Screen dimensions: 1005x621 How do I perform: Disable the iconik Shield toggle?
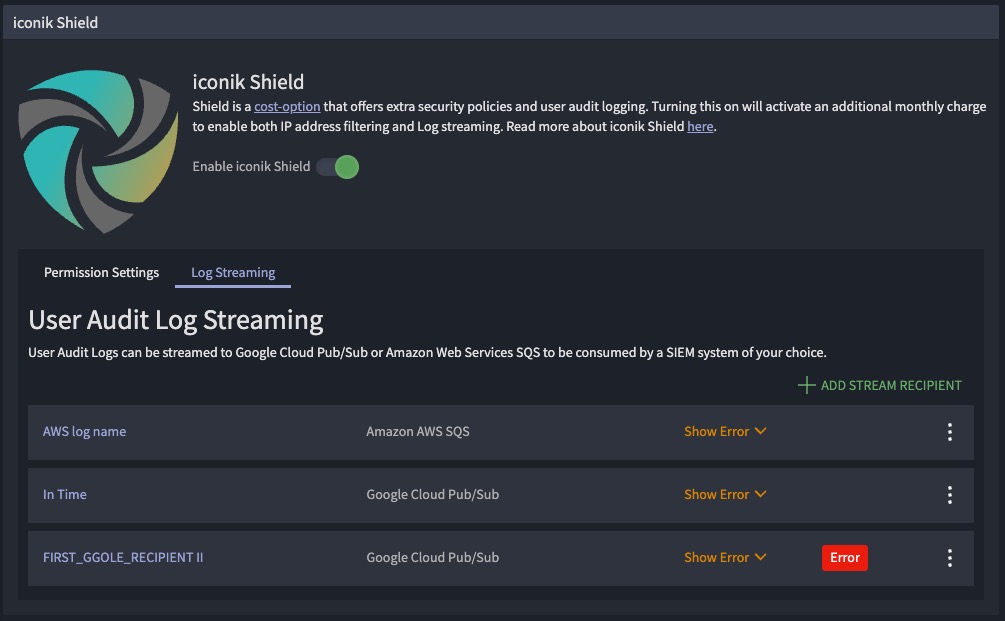coord(338,167)
